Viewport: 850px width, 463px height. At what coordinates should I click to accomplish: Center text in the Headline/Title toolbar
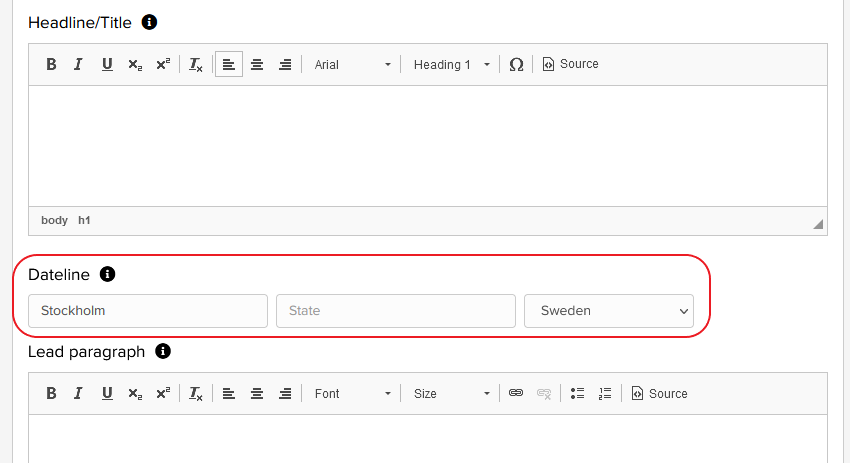pyautogui.click(x=257, y=65)
